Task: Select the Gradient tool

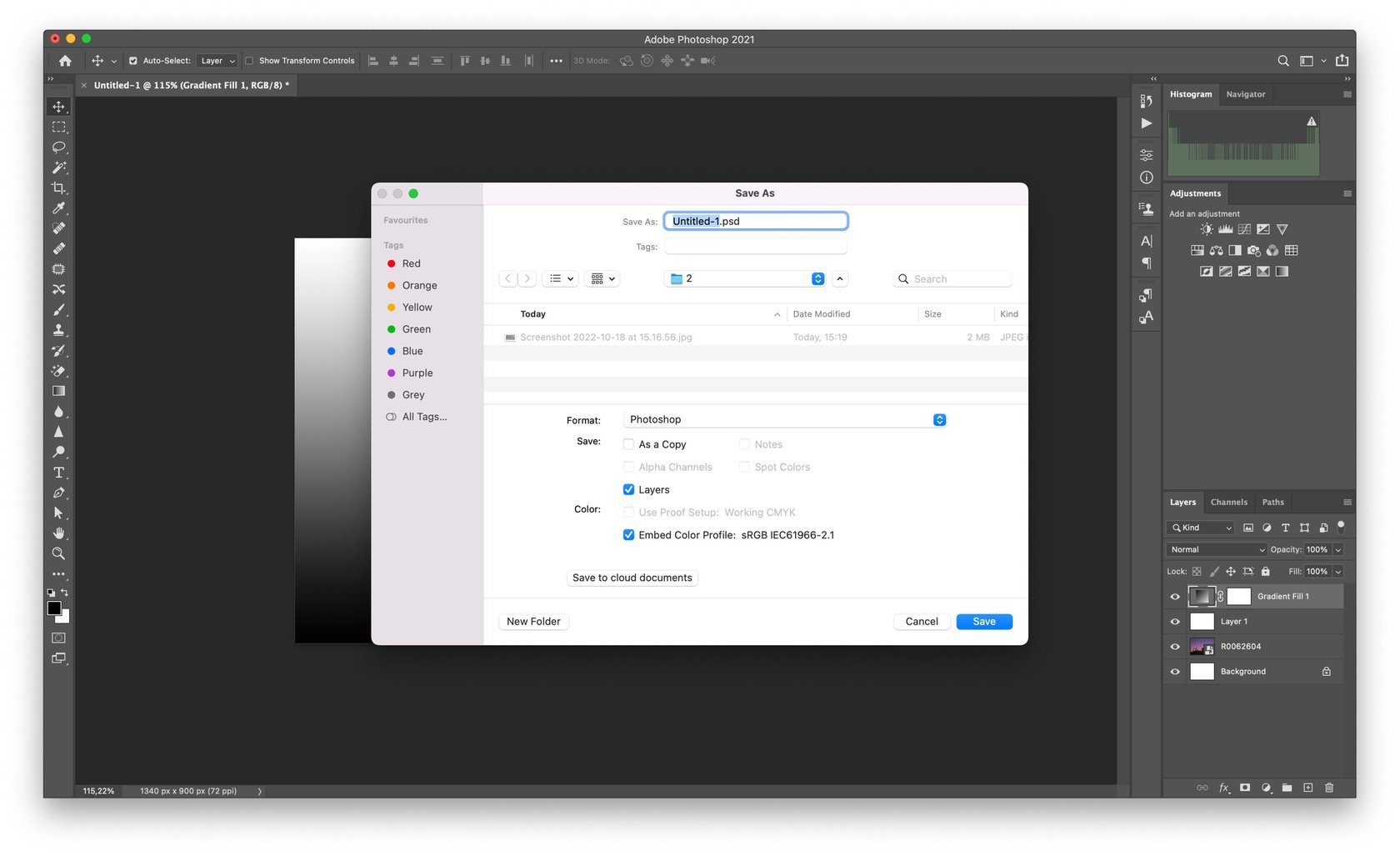Action: point(58,391)
